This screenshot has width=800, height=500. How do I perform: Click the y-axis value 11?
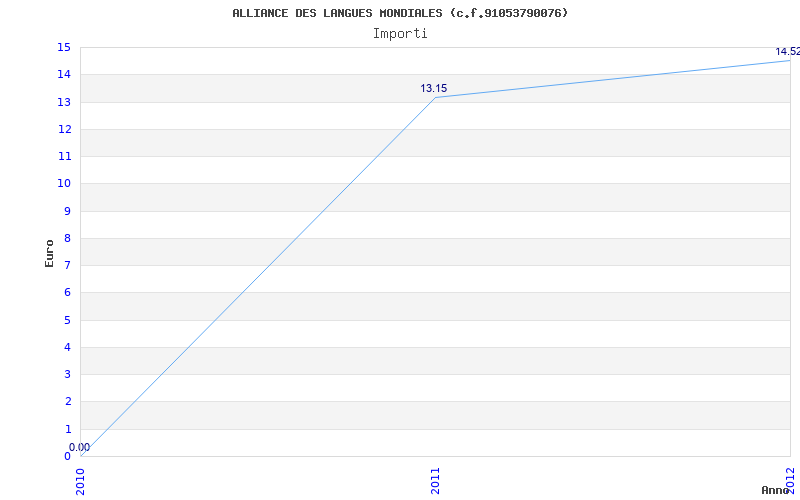click(64, 156)
